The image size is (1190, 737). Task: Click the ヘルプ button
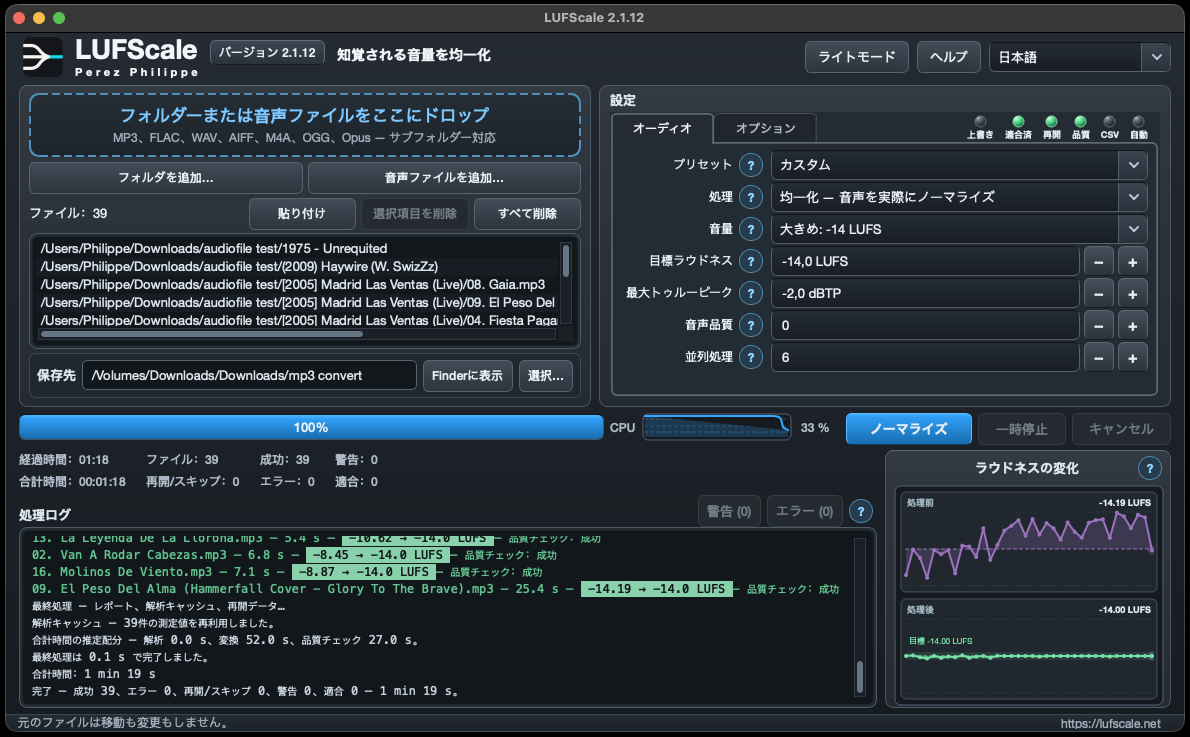click(949, 57)
